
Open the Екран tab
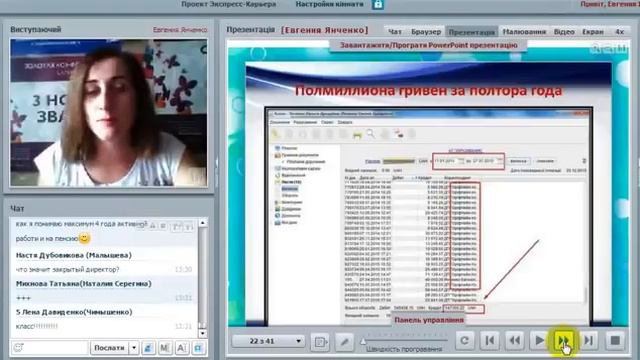[x=593, y=31]
